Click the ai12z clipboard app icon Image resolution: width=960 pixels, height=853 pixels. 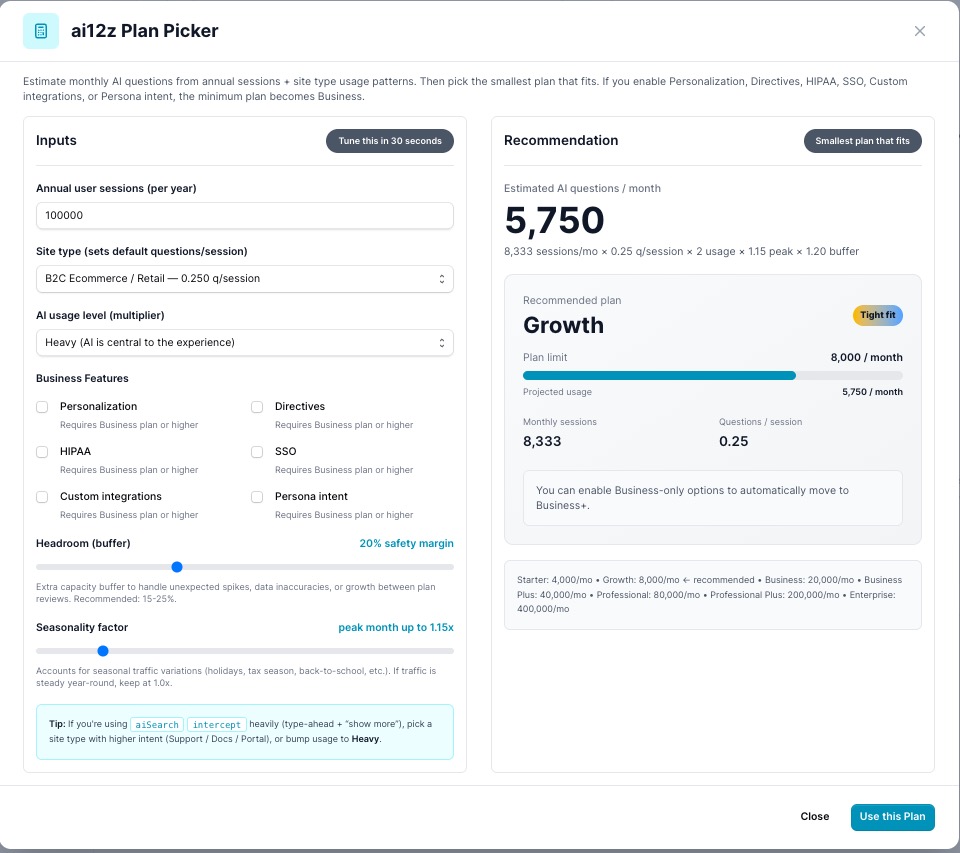[x=40, y=31]
